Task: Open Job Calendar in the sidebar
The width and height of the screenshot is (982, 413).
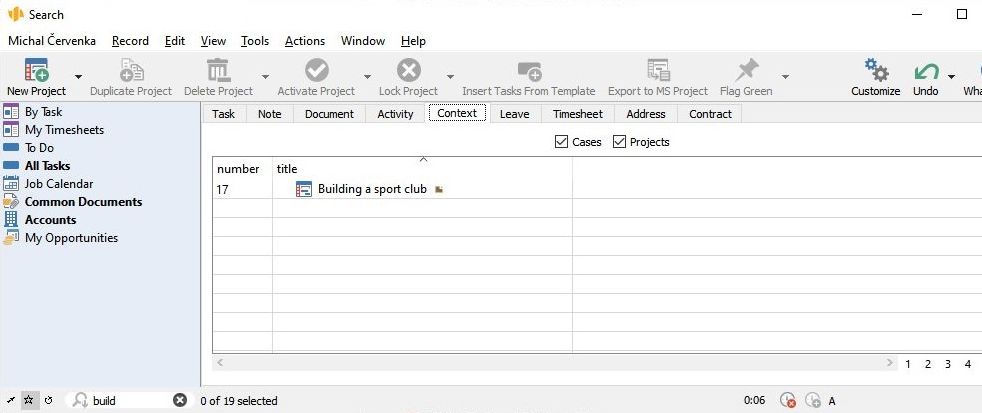Action: pyautogui.click(x=58, y=184)
